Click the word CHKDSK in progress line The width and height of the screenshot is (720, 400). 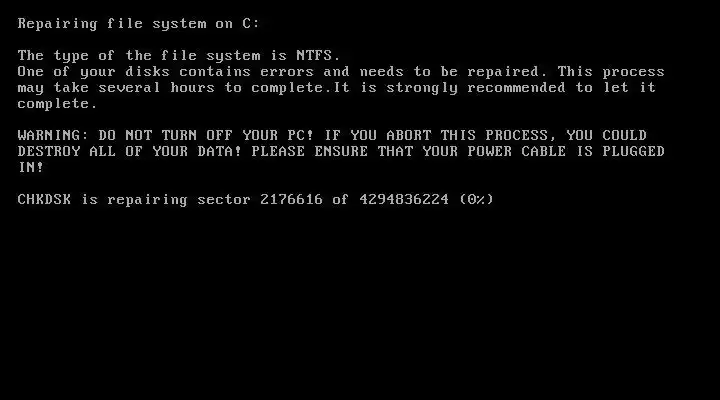44,199
